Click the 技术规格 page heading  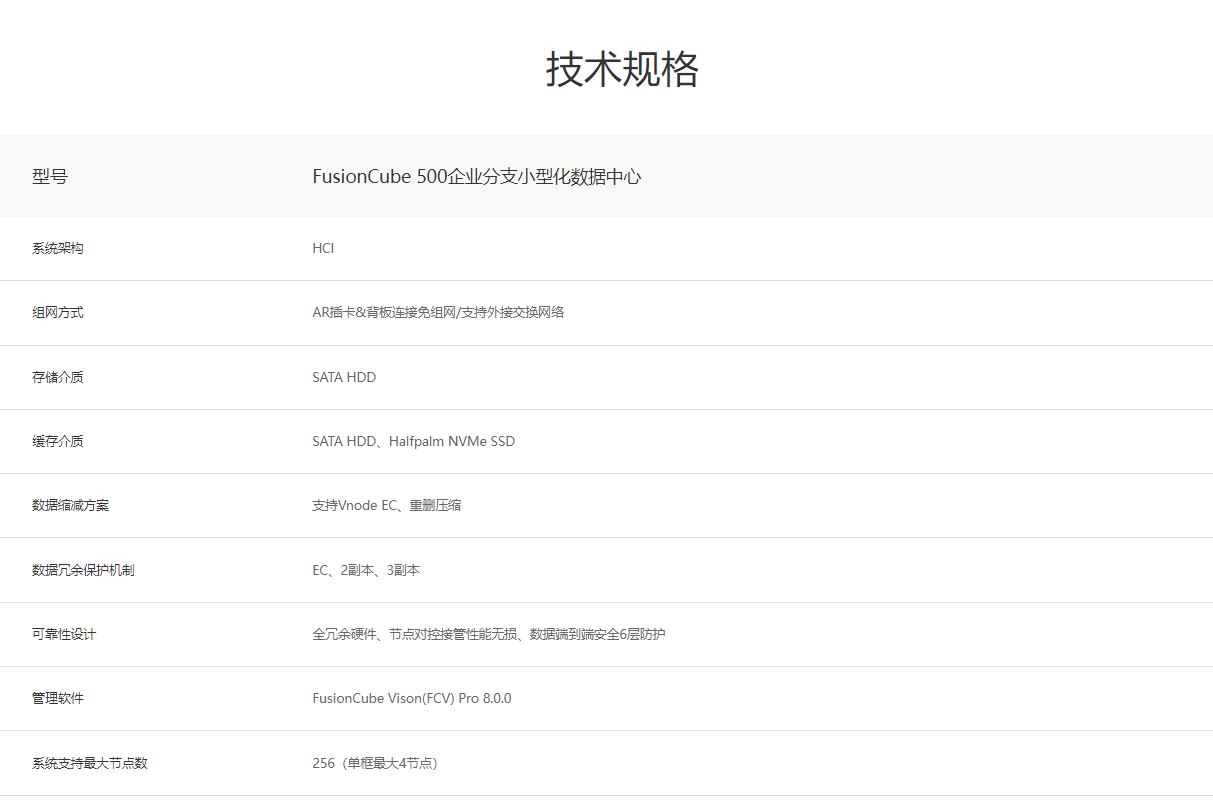(x=622, y=69)
